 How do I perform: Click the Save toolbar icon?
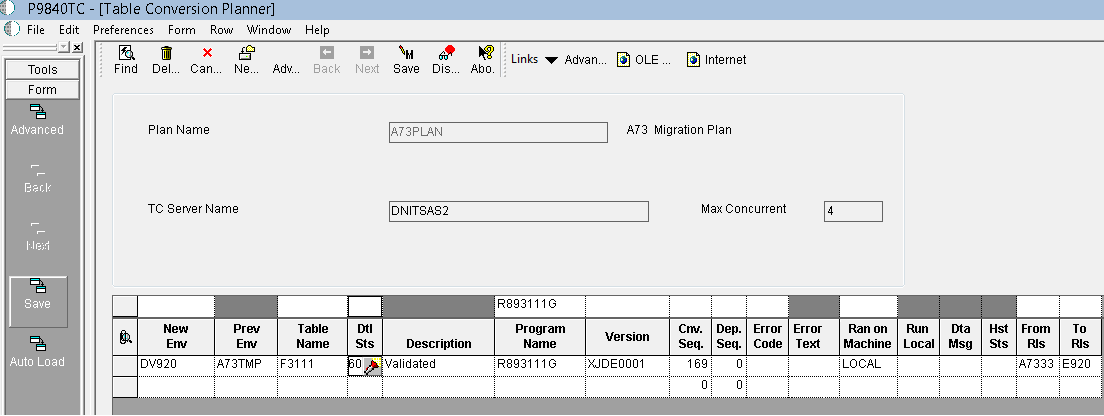(406, 53)
